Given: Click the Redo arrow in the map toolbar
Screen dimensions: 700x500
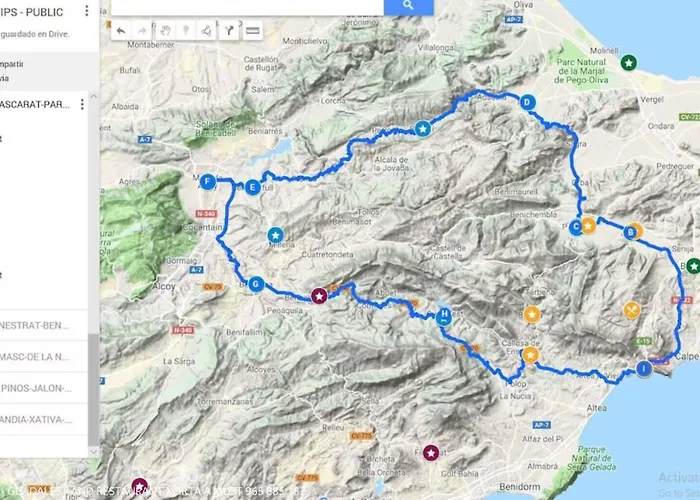Looking at the screenshot, I should pyautogui.click(x=142, y=31).
